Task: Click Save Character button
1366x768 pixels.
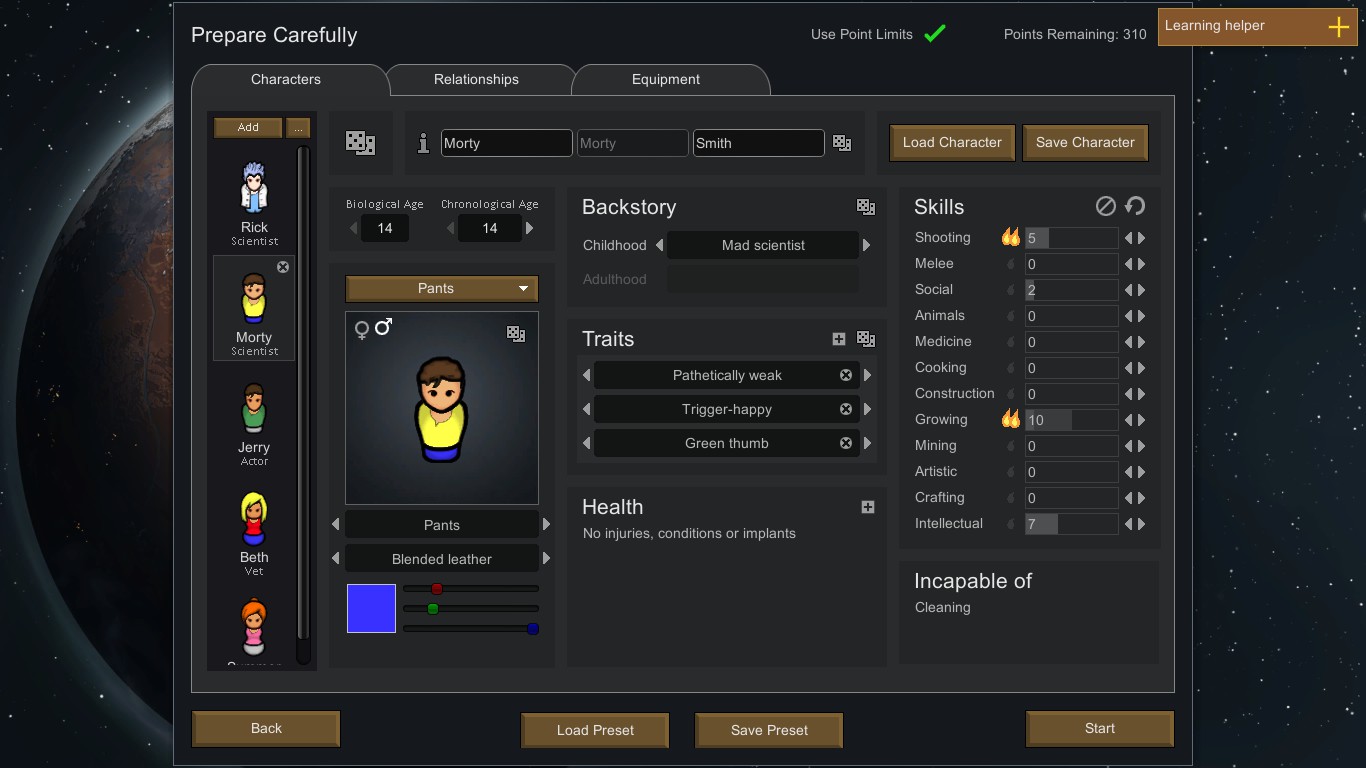Action: 1085,143
